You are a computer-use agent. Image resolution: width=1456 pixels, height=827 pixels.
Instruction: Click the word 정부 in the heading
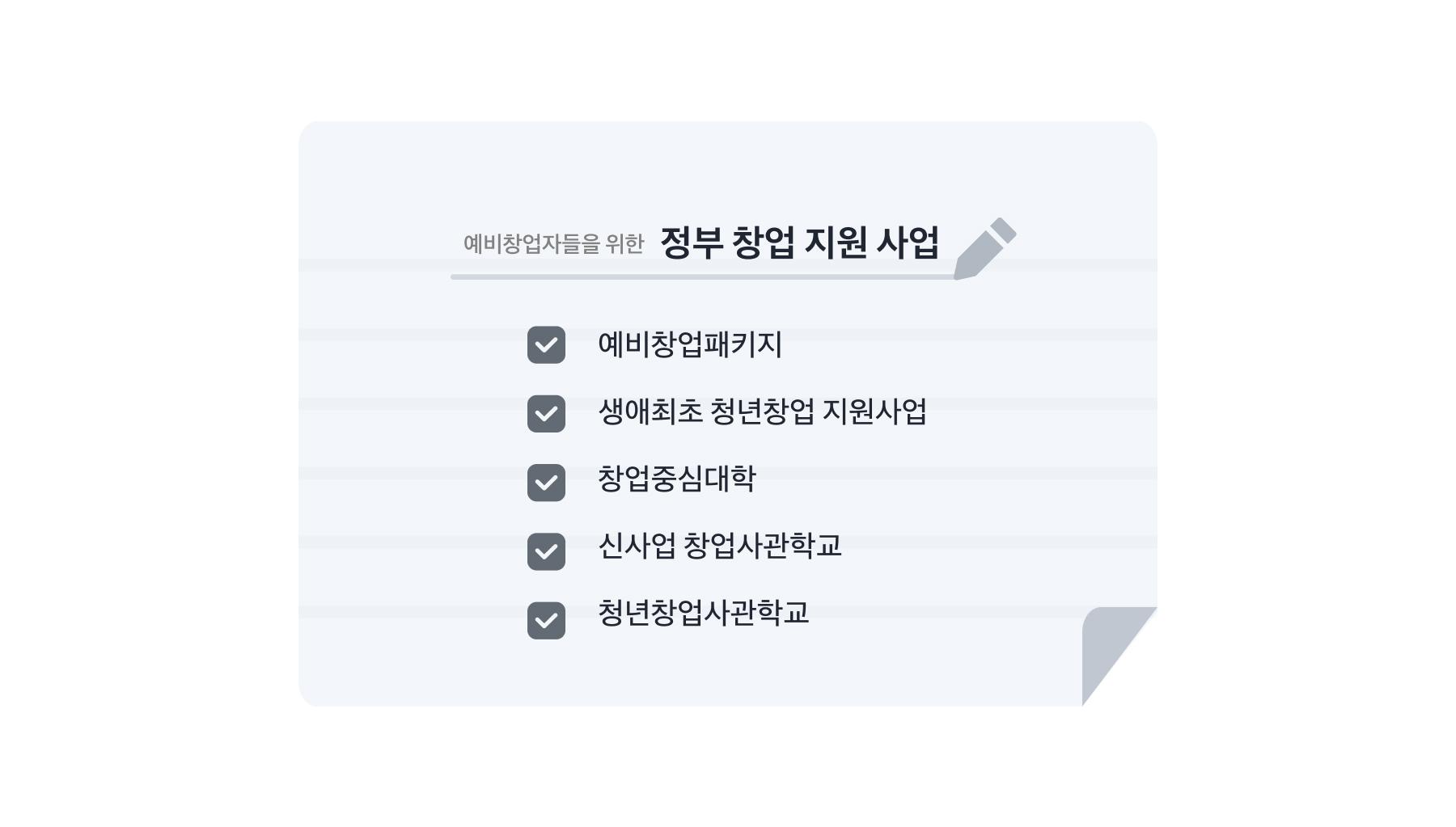(x=691, y=243)
